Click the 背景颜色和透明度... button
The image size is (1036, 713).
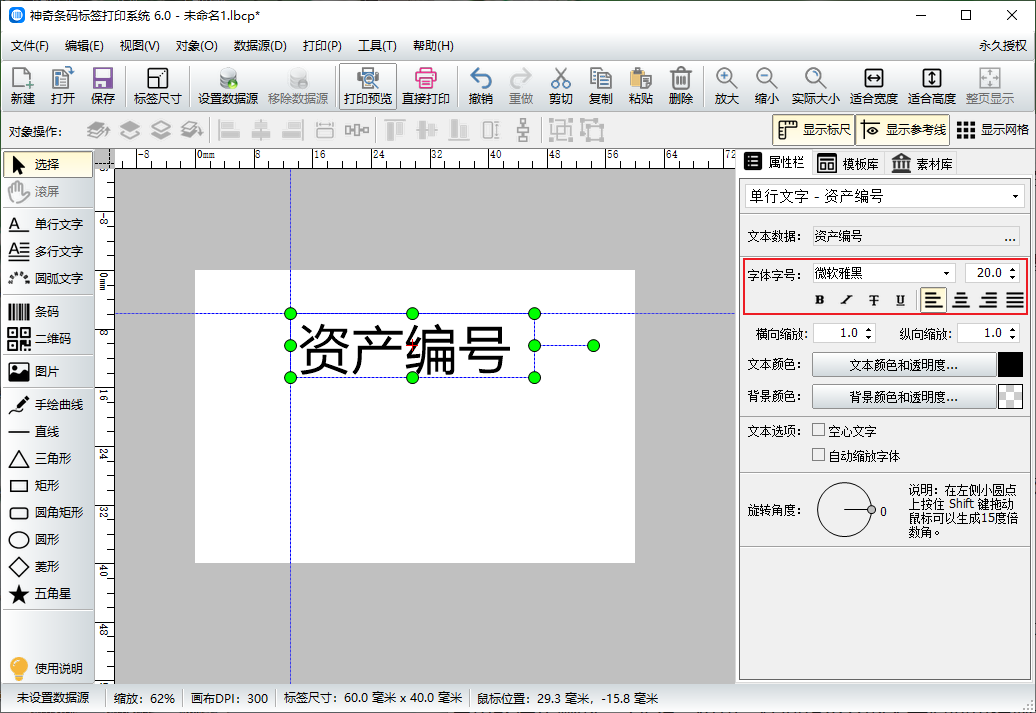click(903, 396)
